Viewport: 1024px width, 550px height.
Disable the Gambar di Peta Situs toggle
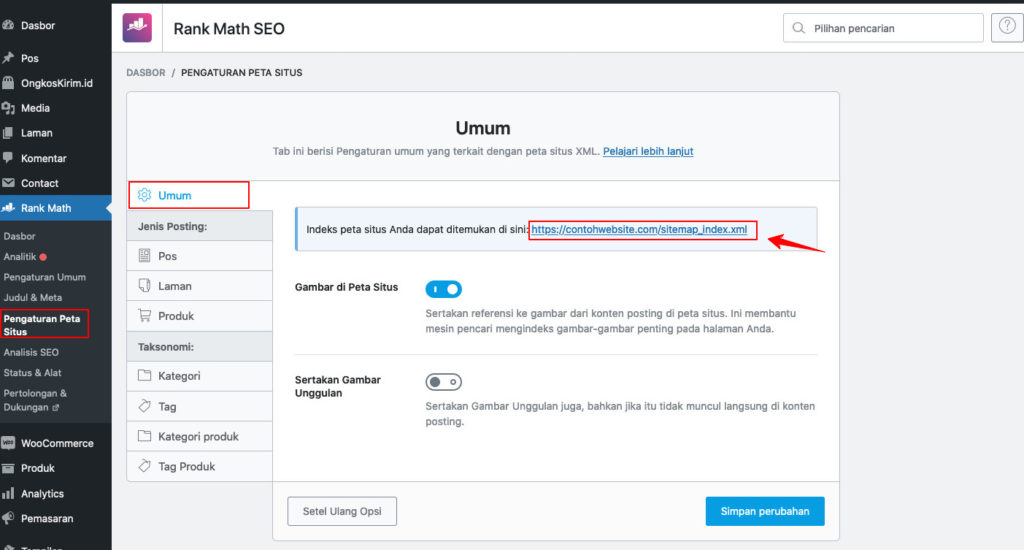click(443, 289)
